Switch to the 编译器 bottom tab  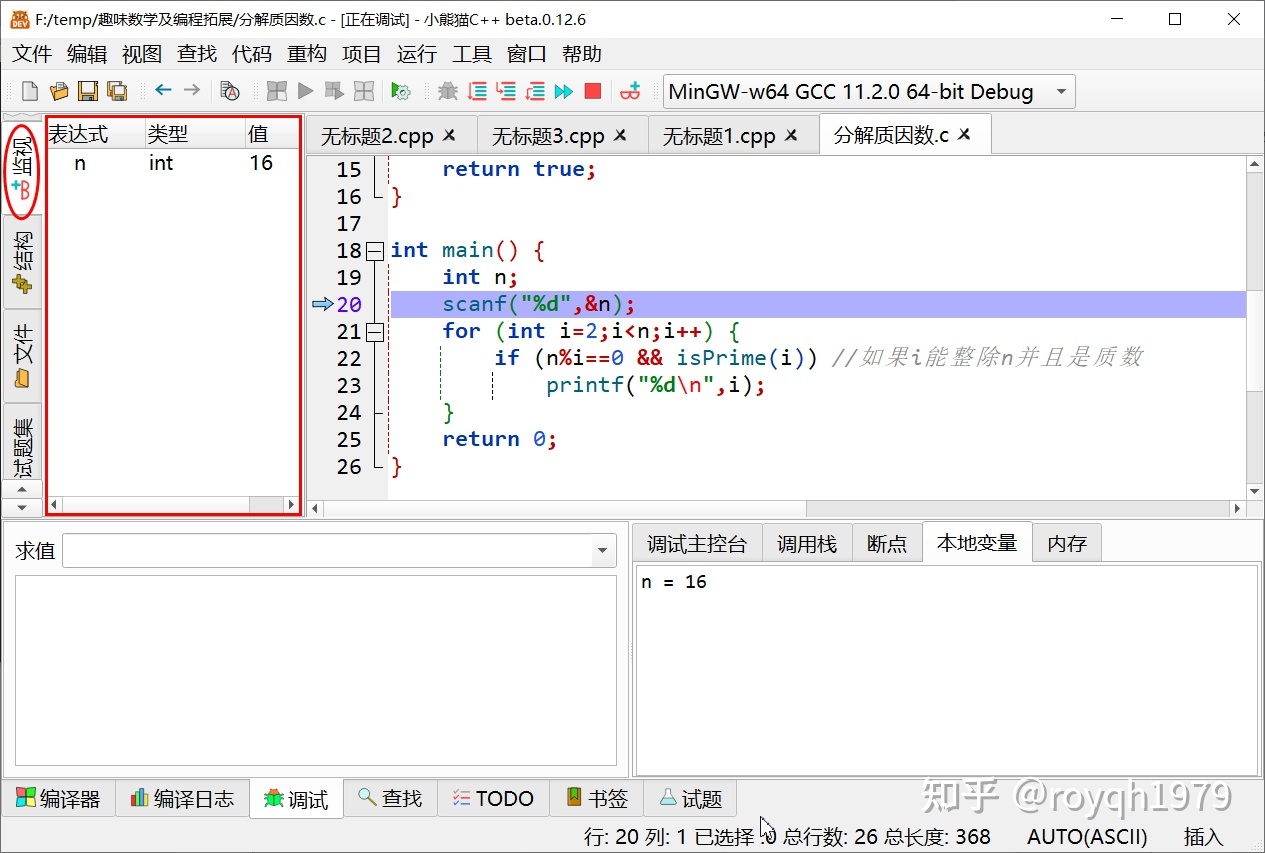click(59, 799)
